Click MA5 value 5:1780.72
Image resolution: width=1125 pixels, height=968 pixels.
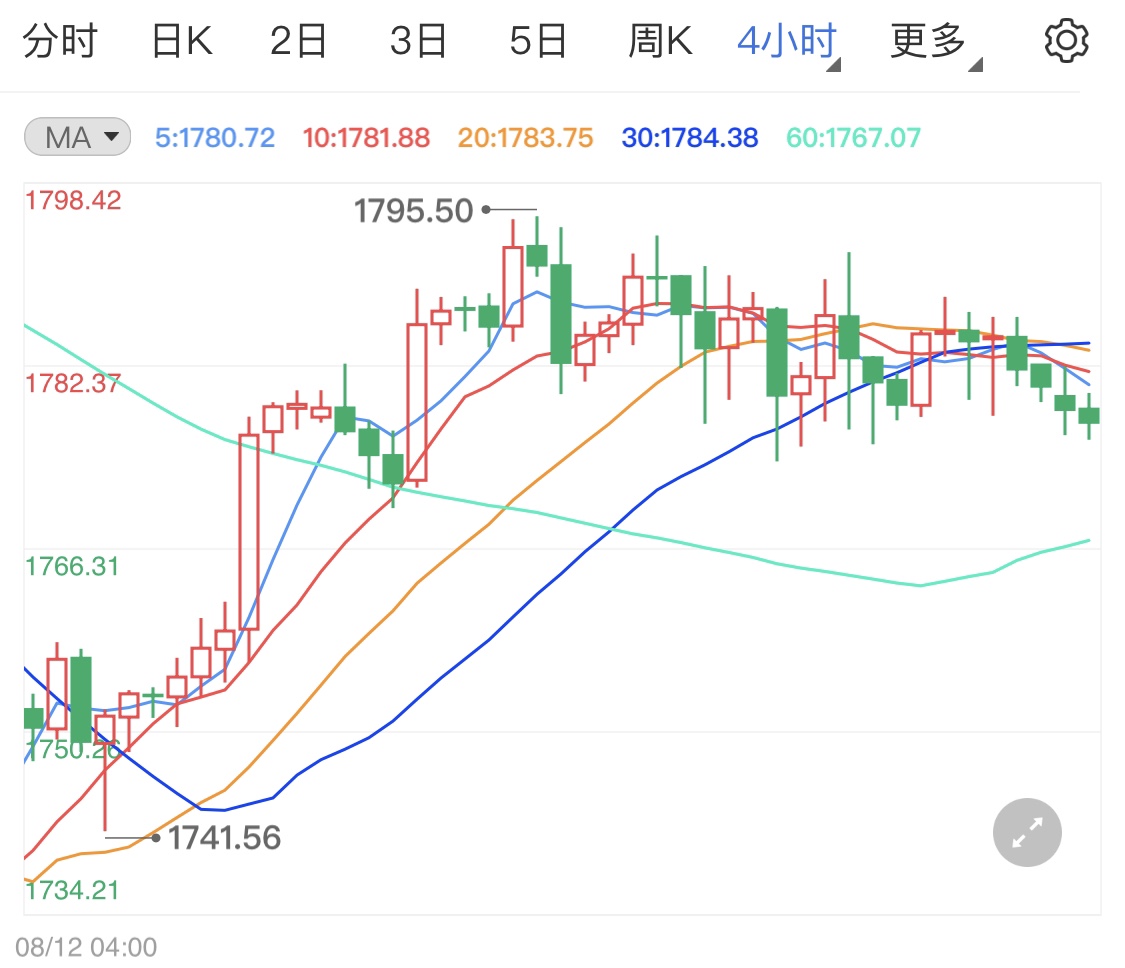[215, 138]
